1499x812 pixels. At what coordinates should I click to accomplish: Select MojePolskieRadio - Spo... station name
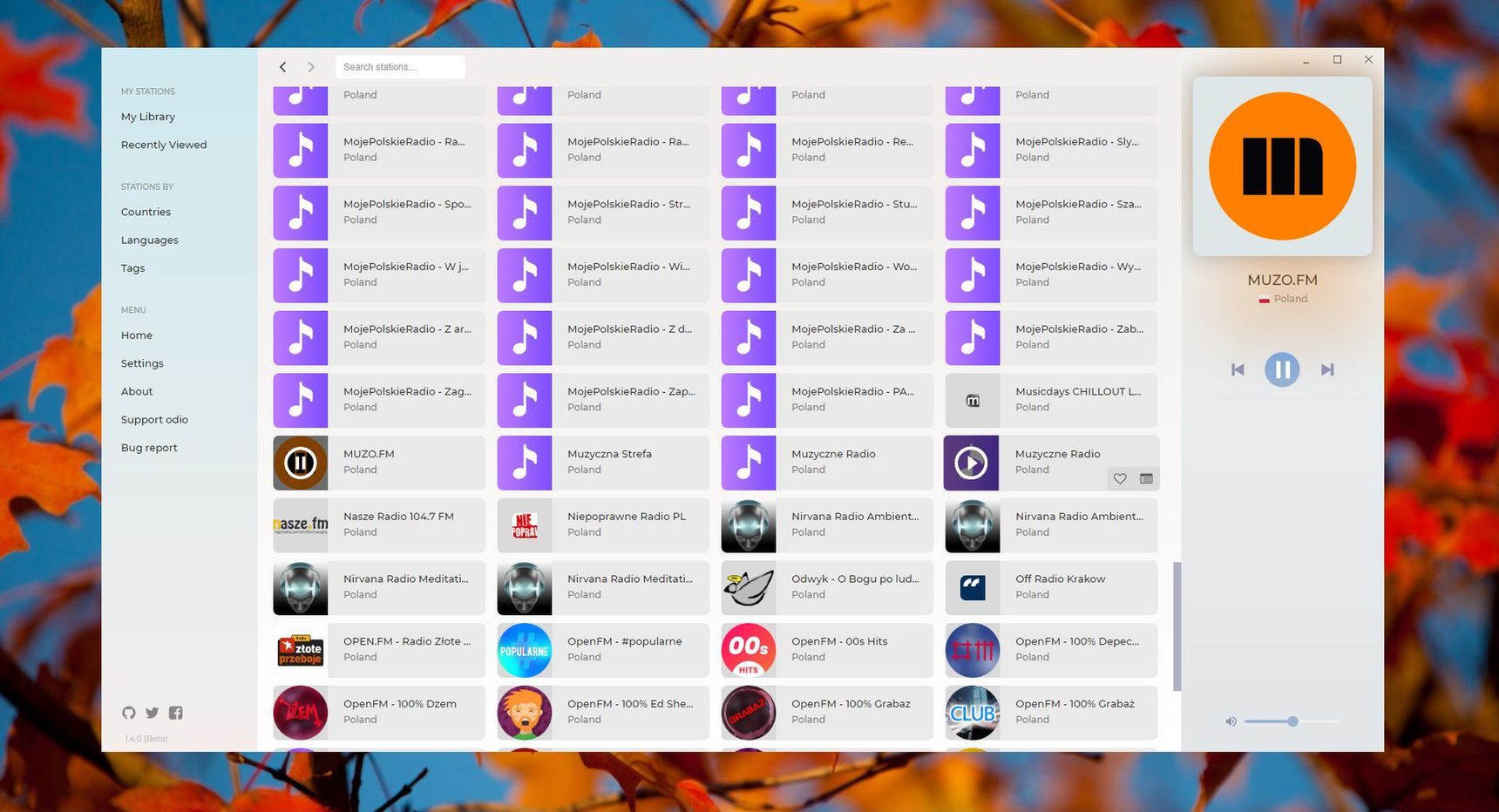pyautogui.click(x=407, y=204)
